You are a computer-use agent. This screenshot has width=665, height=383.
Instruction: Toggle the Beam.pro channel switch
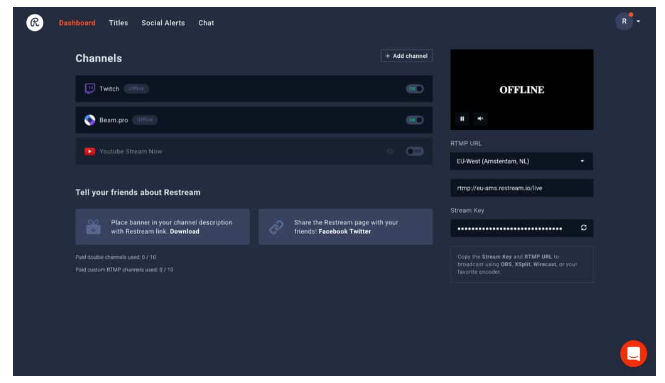(x=414, y=120)
